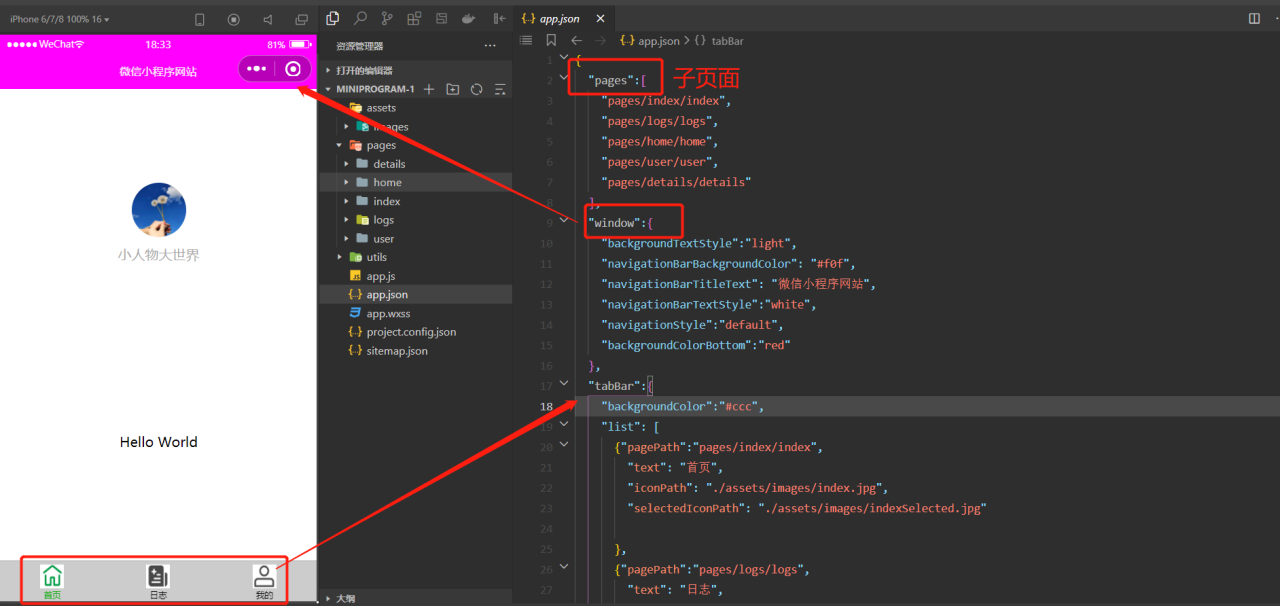Collapse all folders in the explorer
Viewport: 1280px width, 606px height.
tap(500, 89)
